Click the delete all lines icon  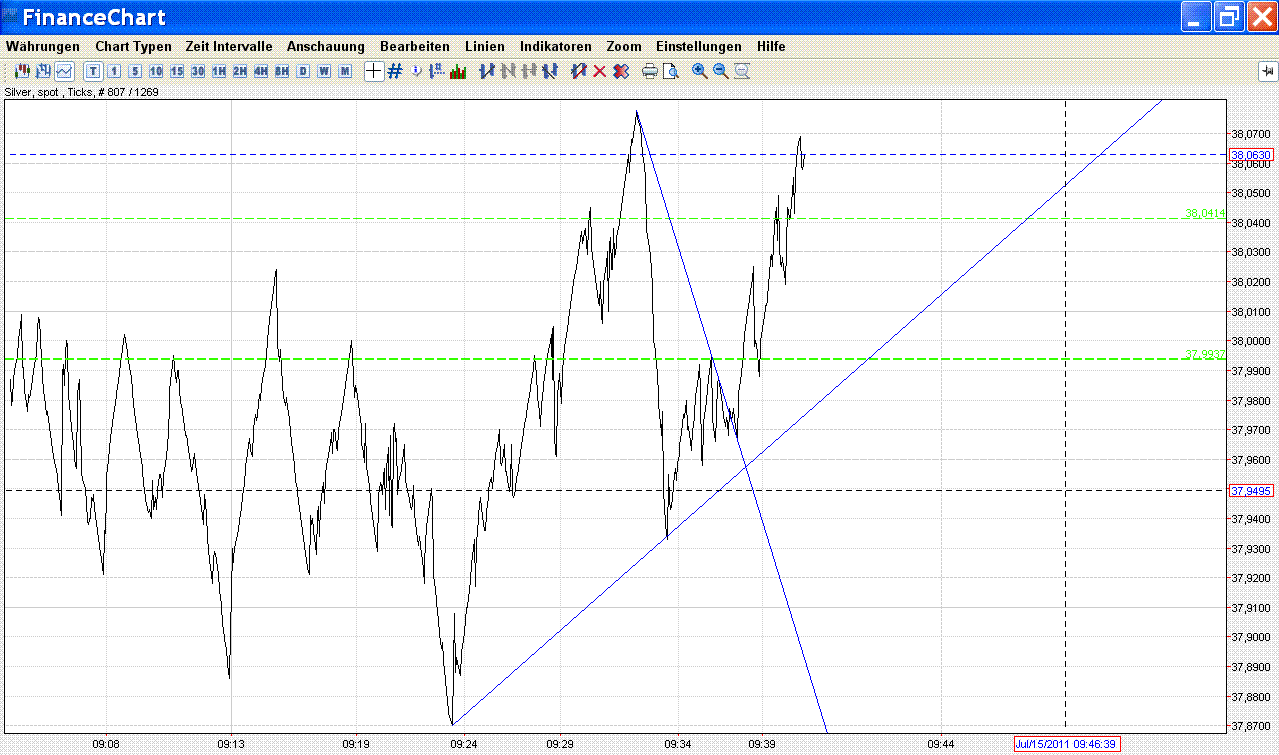621,71
